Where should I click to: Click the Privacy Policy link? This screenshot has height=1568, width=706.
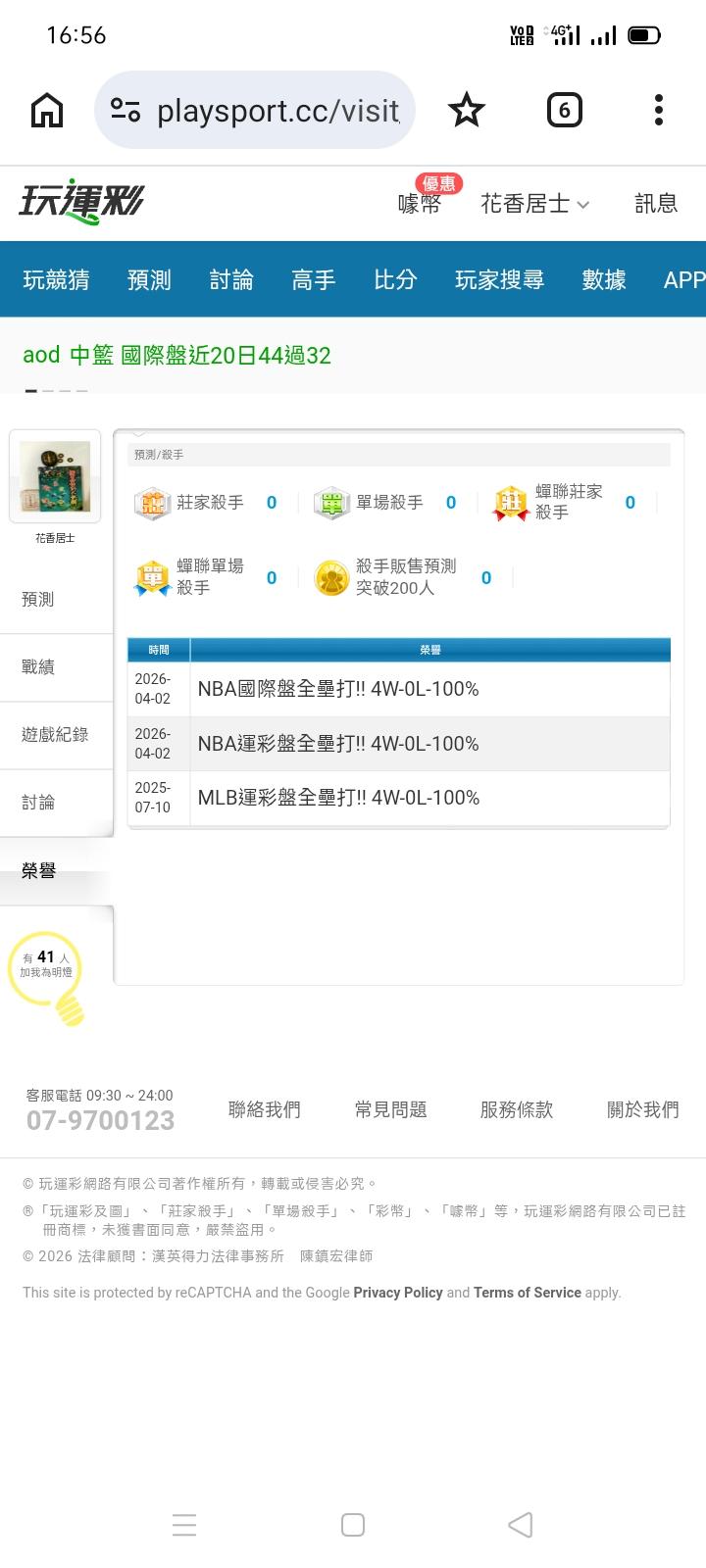coord(398,1293)
